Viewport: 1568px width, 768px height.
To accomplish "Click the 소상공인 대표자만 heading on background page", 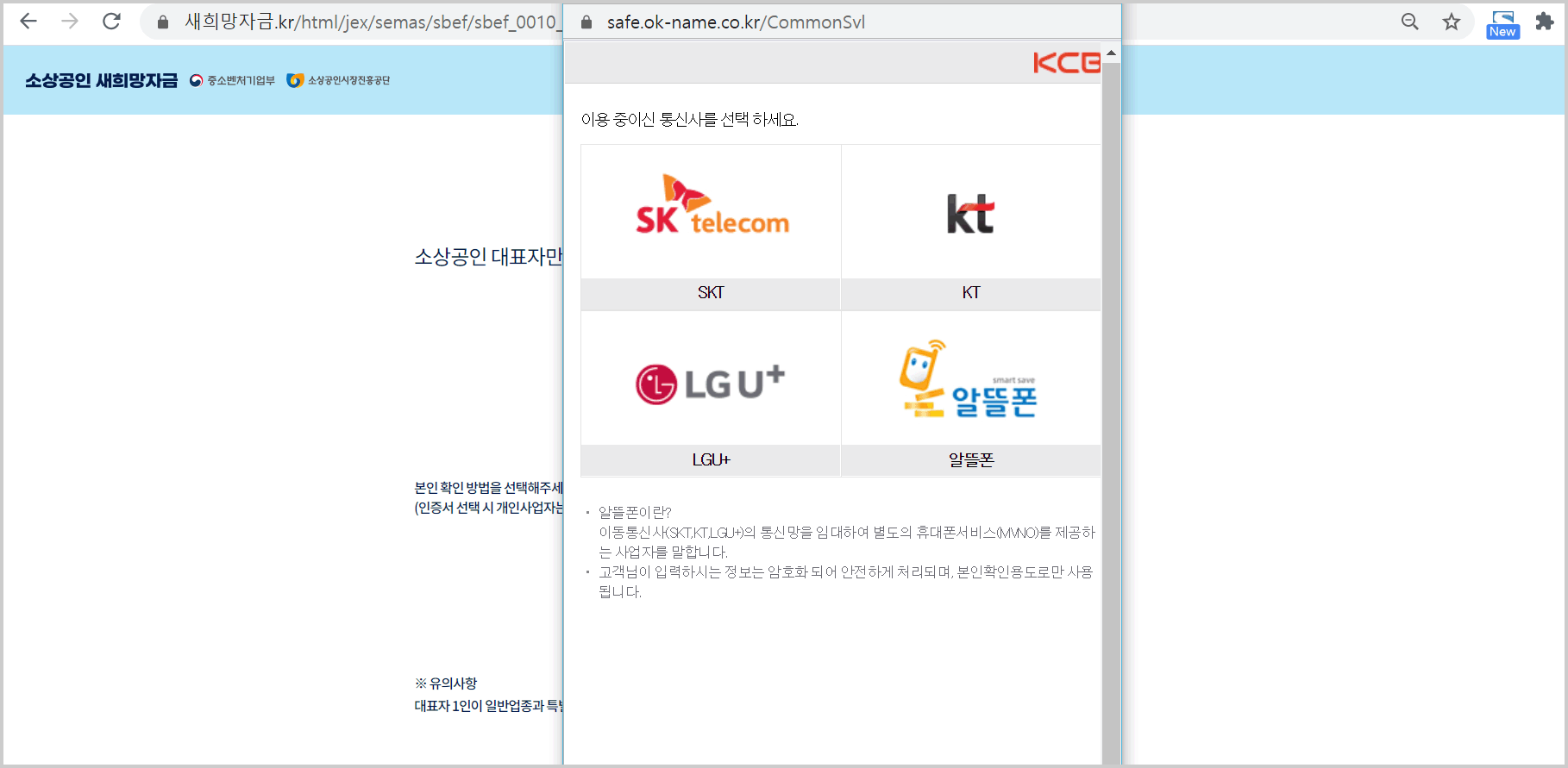I will pyautogui.click(x=488, y=257).
